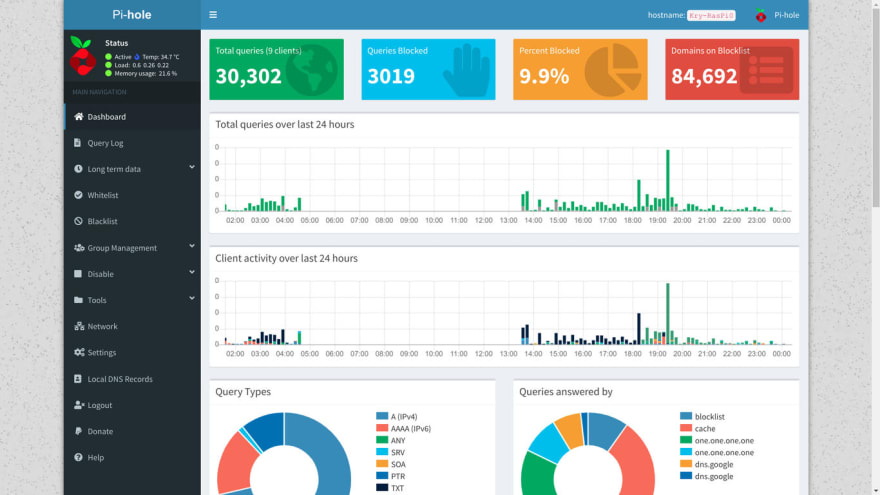
Task: Toggle the hamburger sidebar menu icon
Action: pyautogui.click(x=213, y=15)
